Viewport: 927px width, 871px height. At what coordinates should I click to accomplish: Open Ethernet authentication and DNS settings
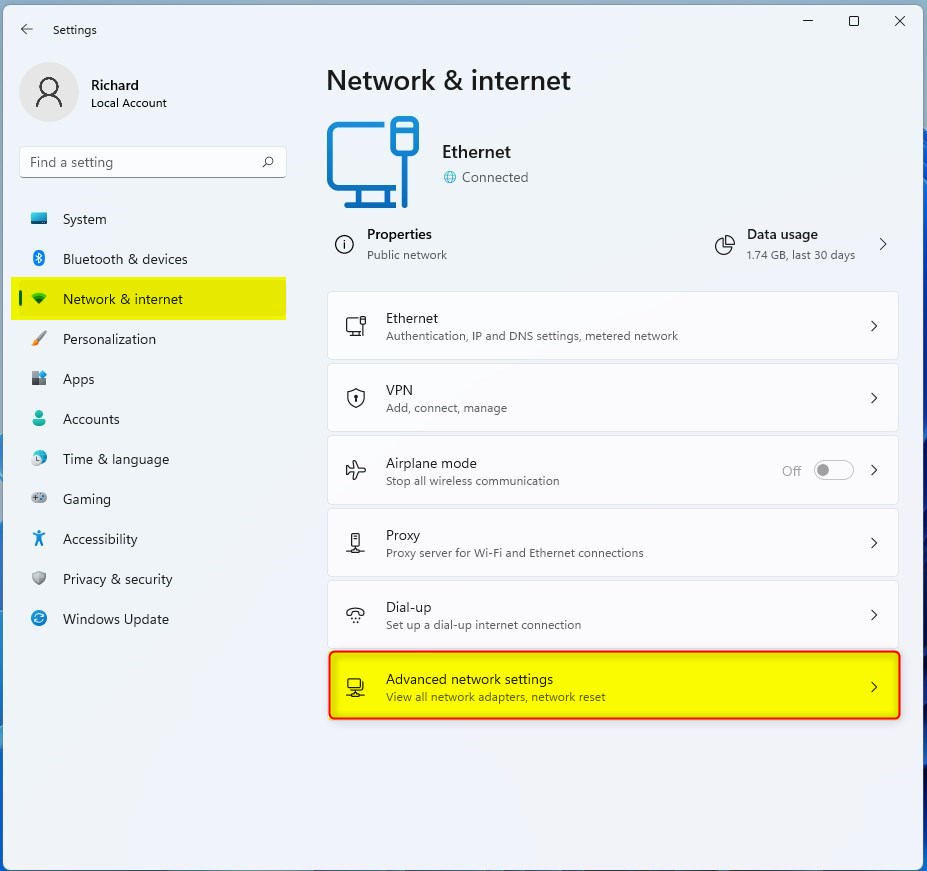click(613, 325)
